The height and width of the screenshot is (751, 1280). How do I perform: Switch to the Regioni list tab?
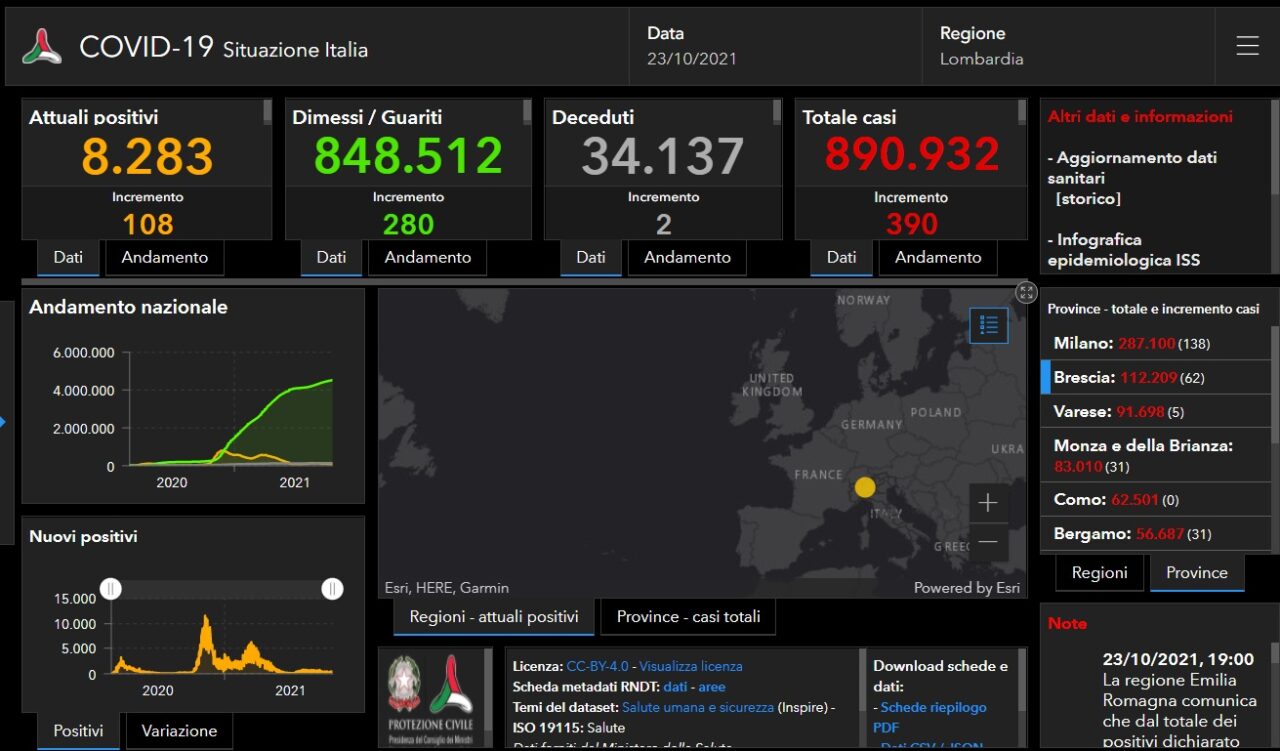click(x=1099, y=573)
